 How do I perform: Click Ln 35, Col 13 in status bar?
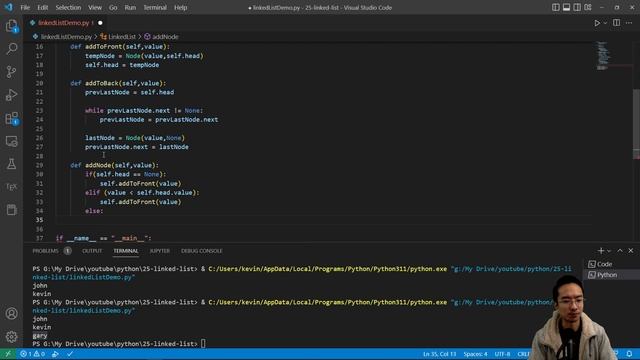point(439,354)
